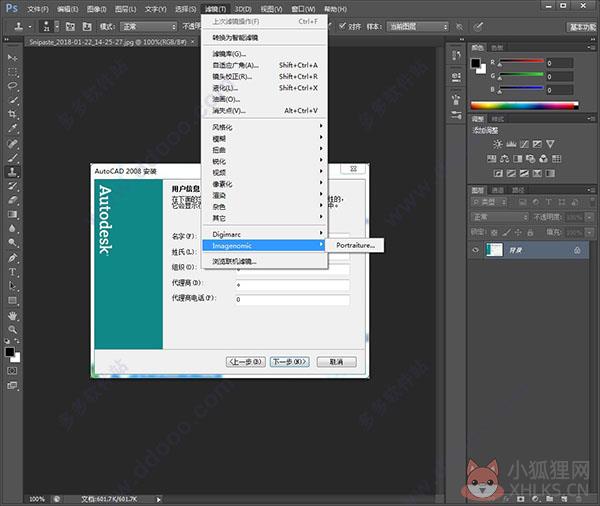This screenshot has height=506, width=600.
Task: Click the color spectrum ramp bar
Action: coord(524,106)
